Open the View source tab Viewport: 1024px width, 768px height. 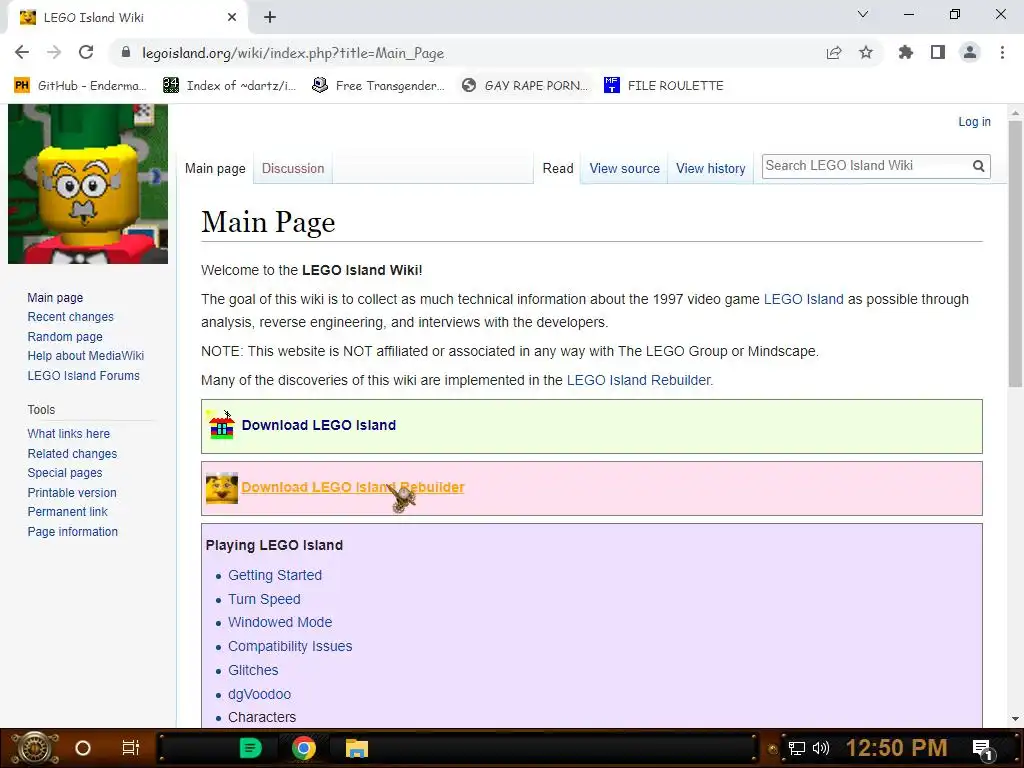[x=624, y=168]
